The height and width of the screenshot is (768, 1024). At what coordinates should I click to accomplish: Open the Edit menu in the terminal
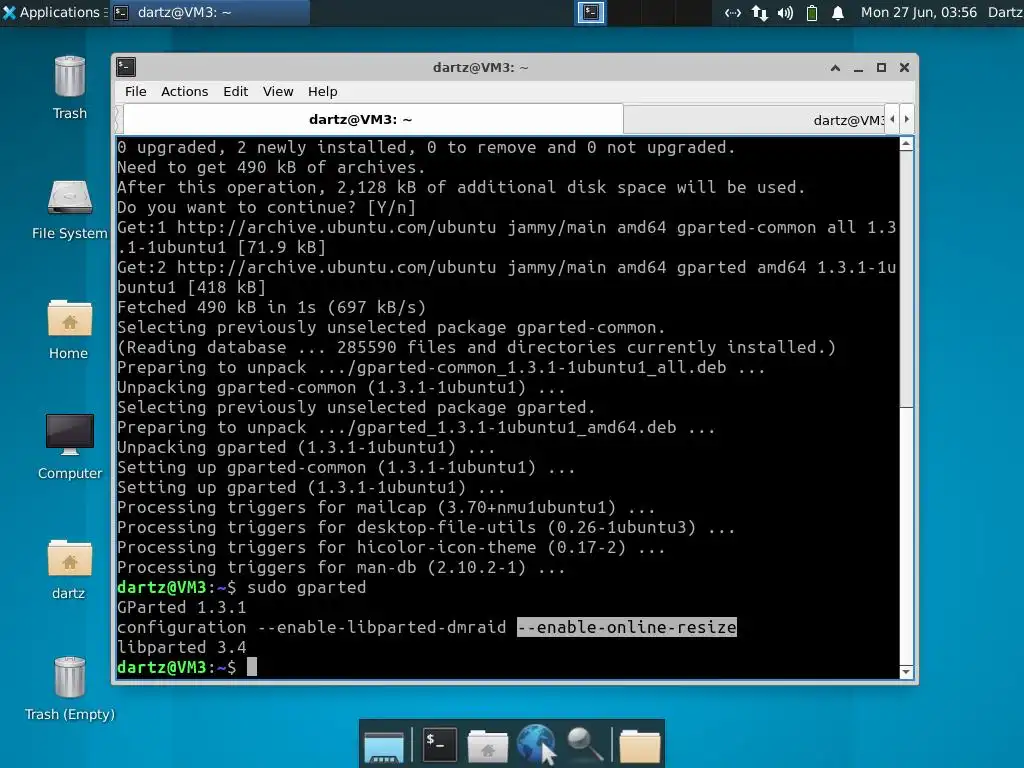[235, 91]
